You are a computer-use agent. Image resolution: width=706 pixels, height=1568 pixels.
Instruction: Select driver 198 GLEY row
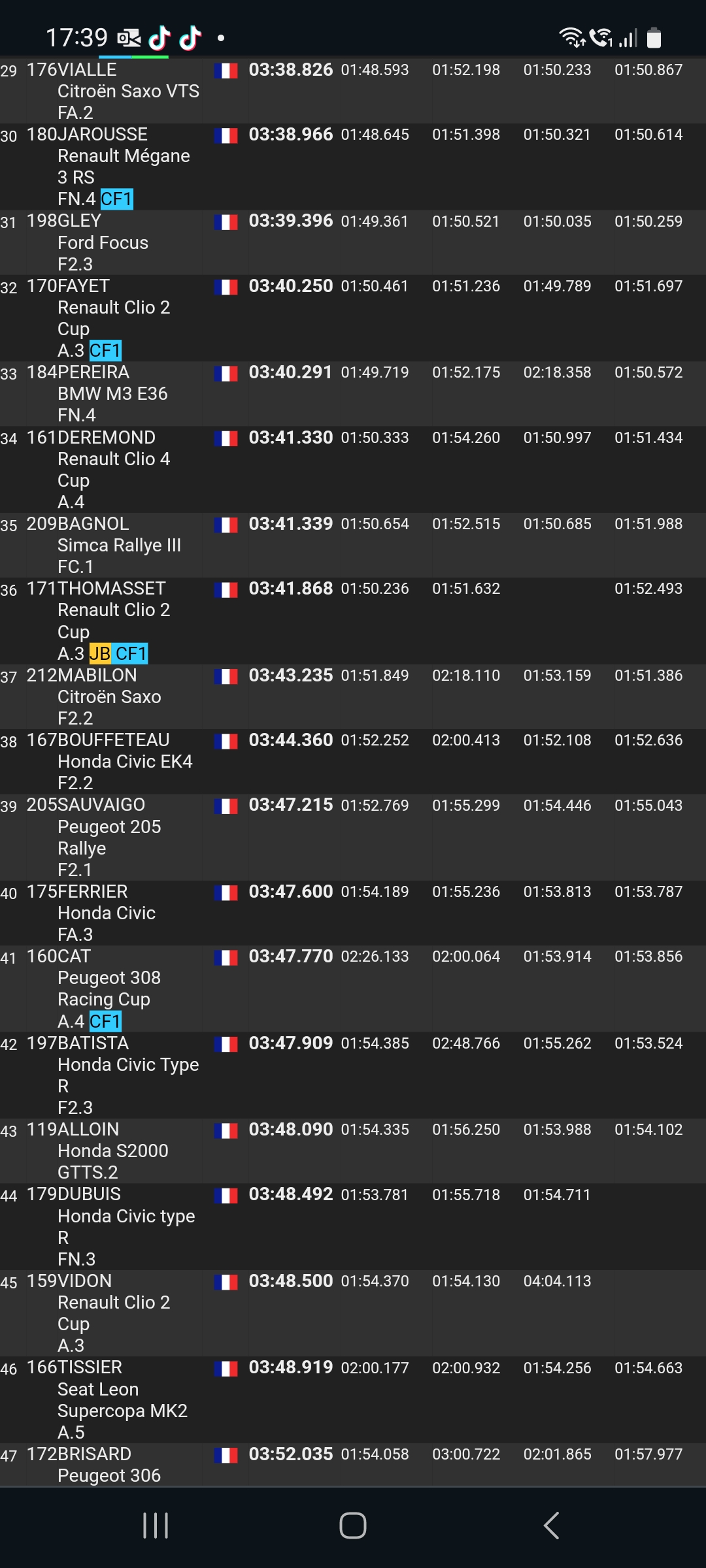click(353, 242)
